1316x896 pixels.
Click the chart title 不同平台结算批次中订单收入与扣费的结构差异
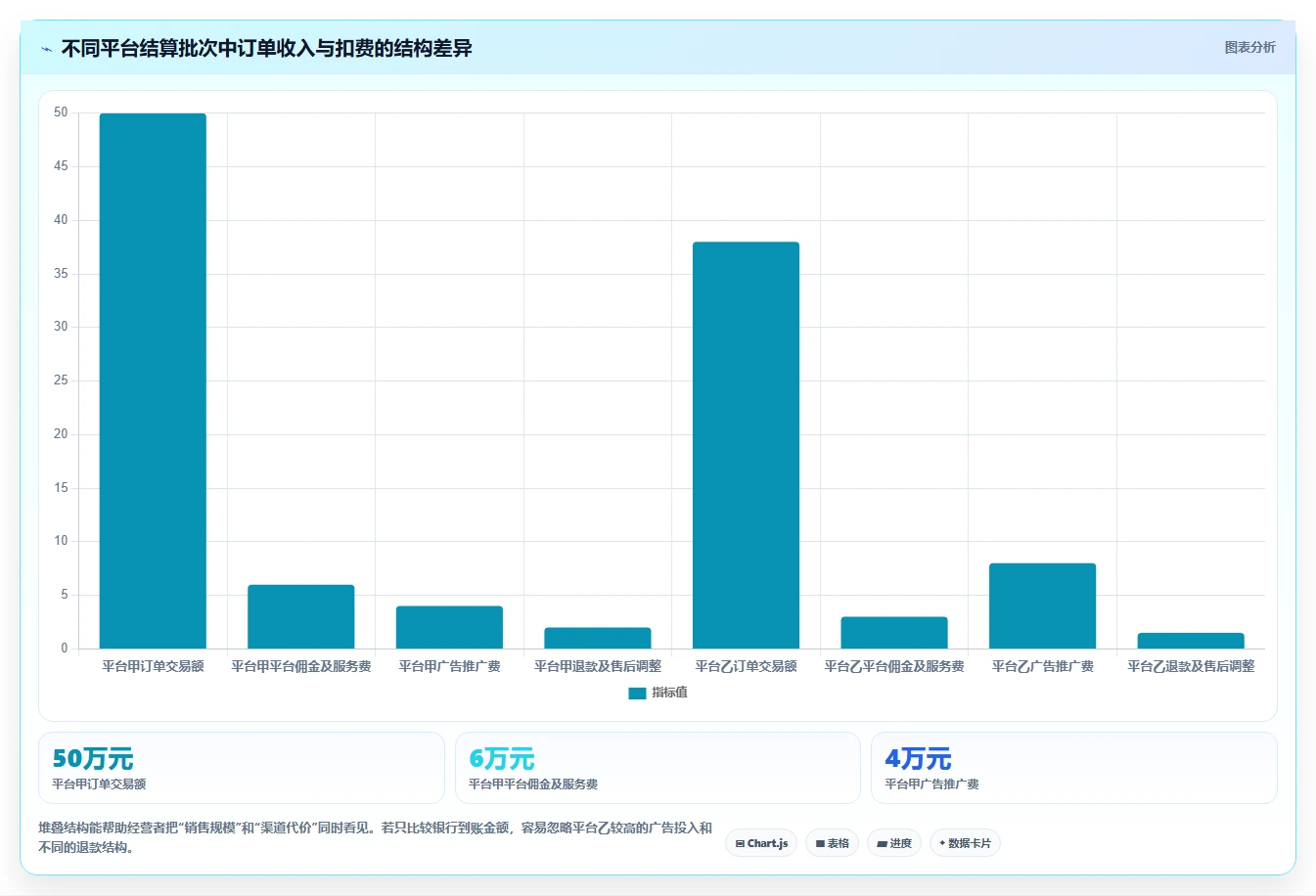click(266, 48)
